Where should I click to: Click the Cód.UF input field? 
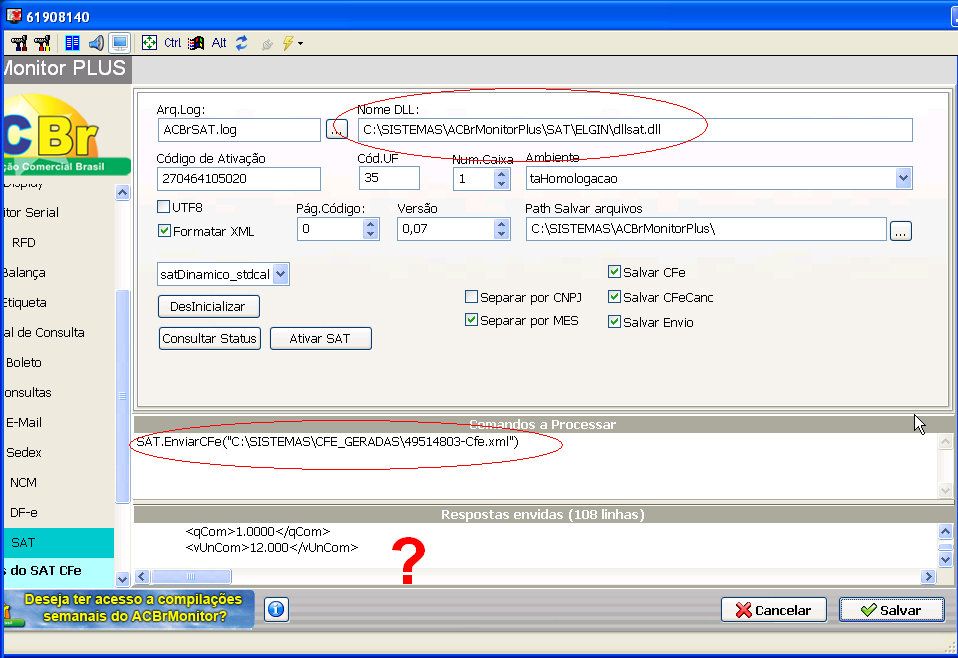pos(389,178)
